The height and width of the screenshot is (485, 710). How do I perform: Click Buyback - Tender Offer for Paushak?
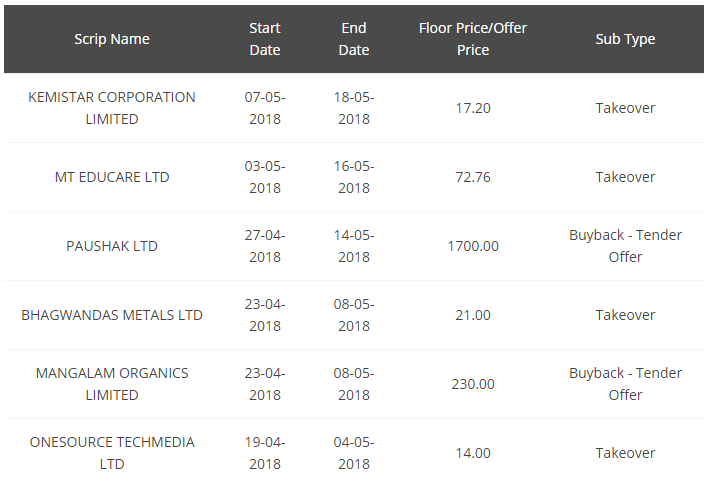pyautogui.click(x=625, y=246)
